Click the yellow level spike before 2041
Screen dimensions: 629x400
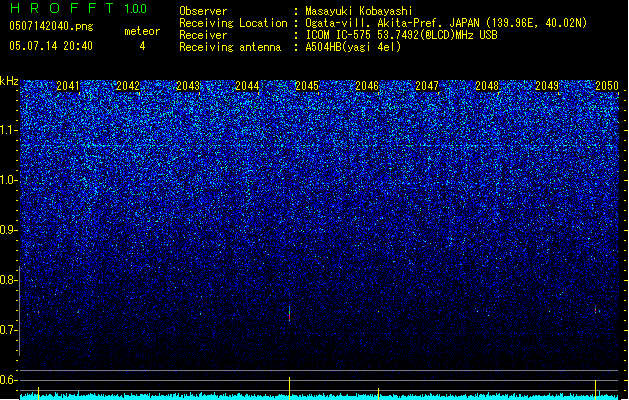click(39, 393)
